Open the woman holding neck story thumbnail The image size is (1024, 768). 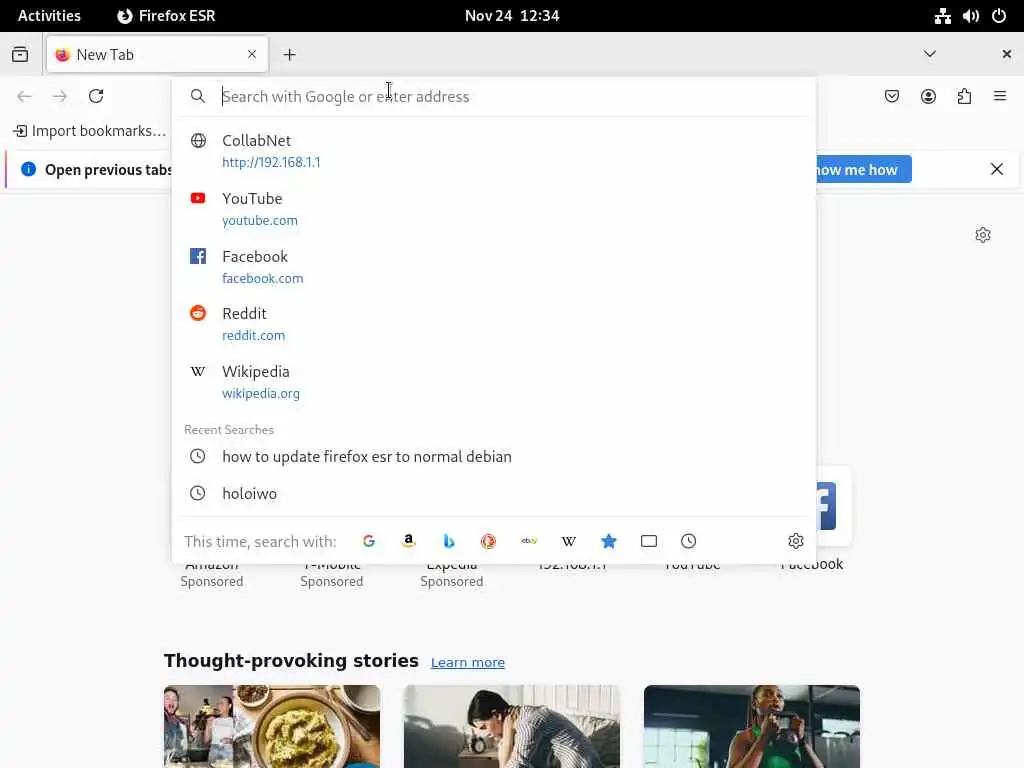pos(511,726)
